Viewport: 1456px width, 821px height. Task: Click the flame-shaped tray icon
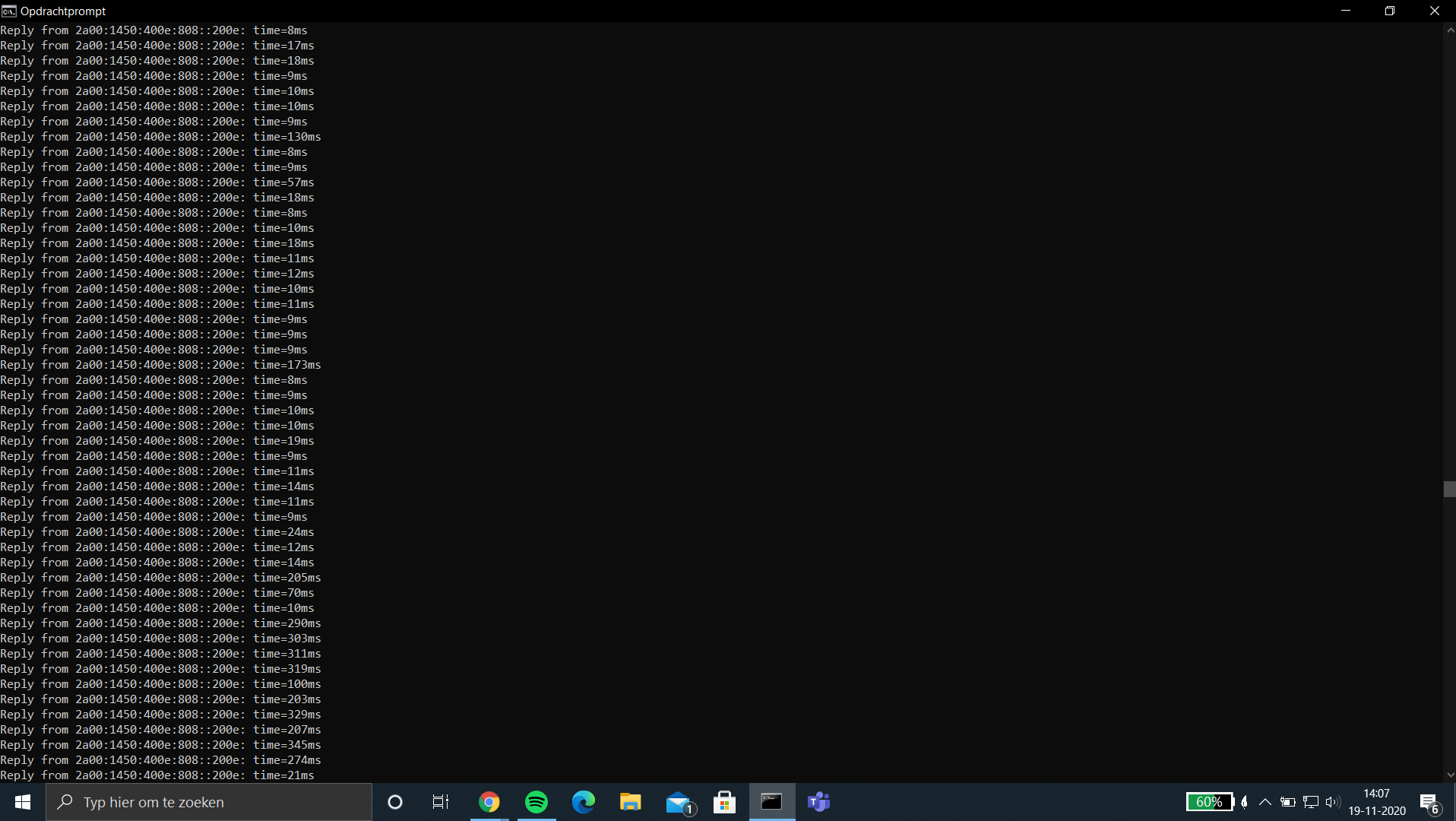1245,802
